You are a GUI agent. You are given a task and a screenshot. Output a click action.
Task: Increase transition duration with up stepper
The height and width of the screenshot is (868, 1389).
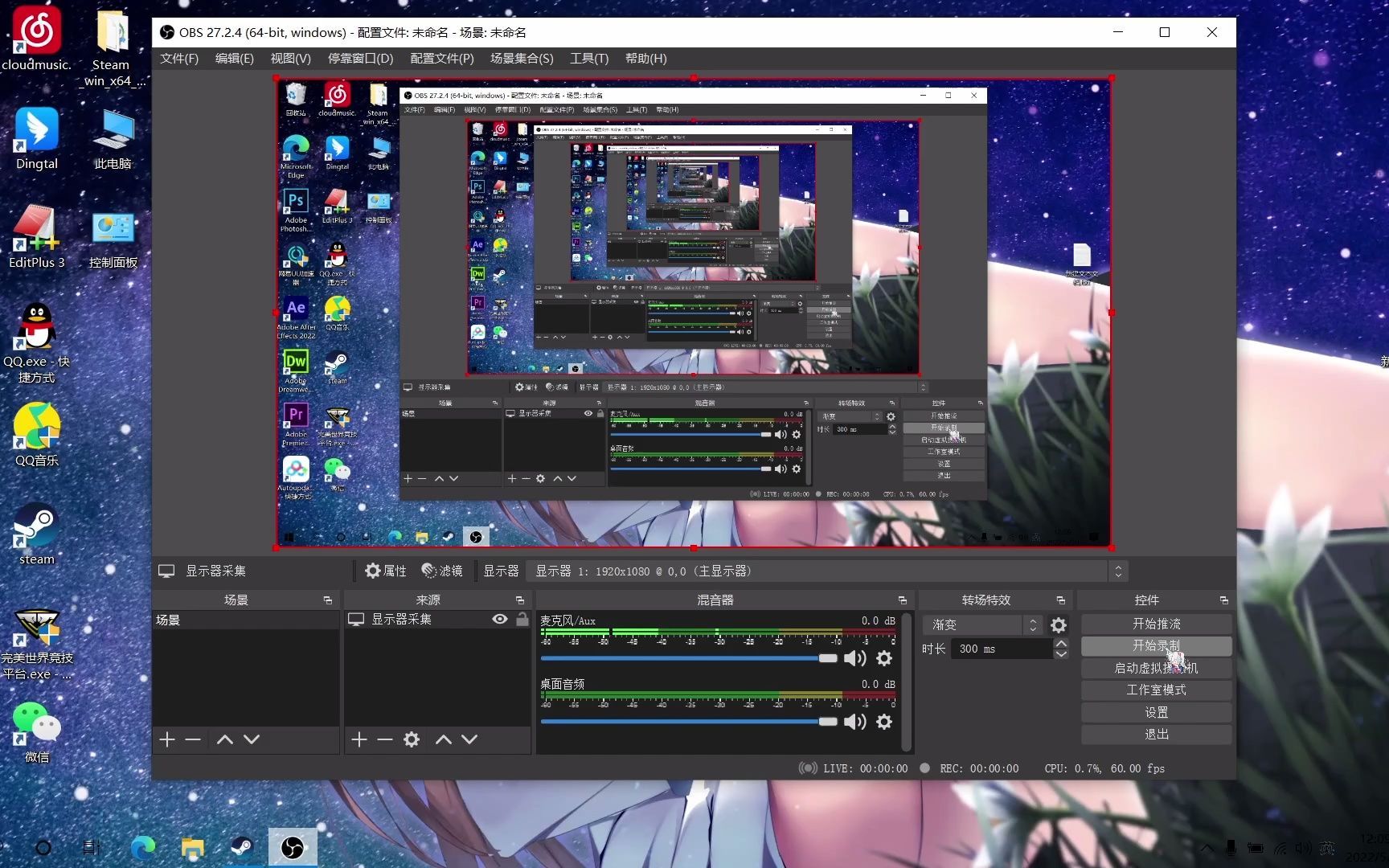[1061, 644]
